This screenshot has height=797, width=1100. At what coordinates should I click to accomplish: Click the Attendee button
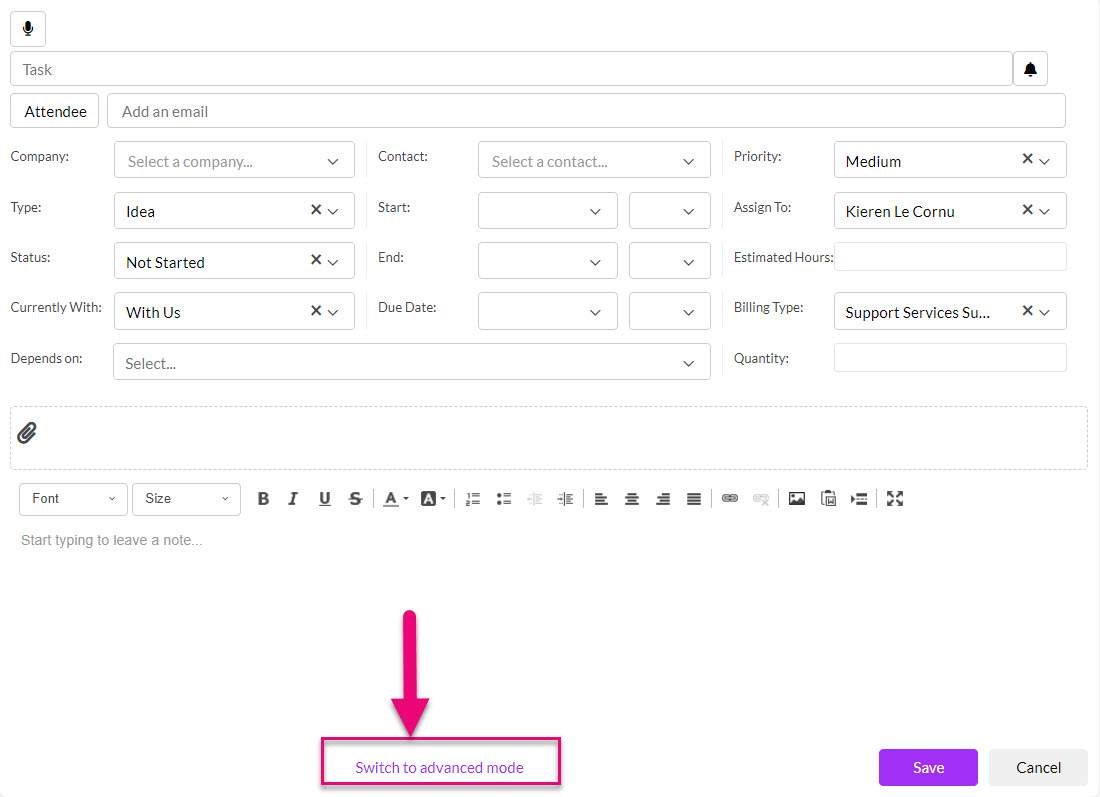[55, 111]
